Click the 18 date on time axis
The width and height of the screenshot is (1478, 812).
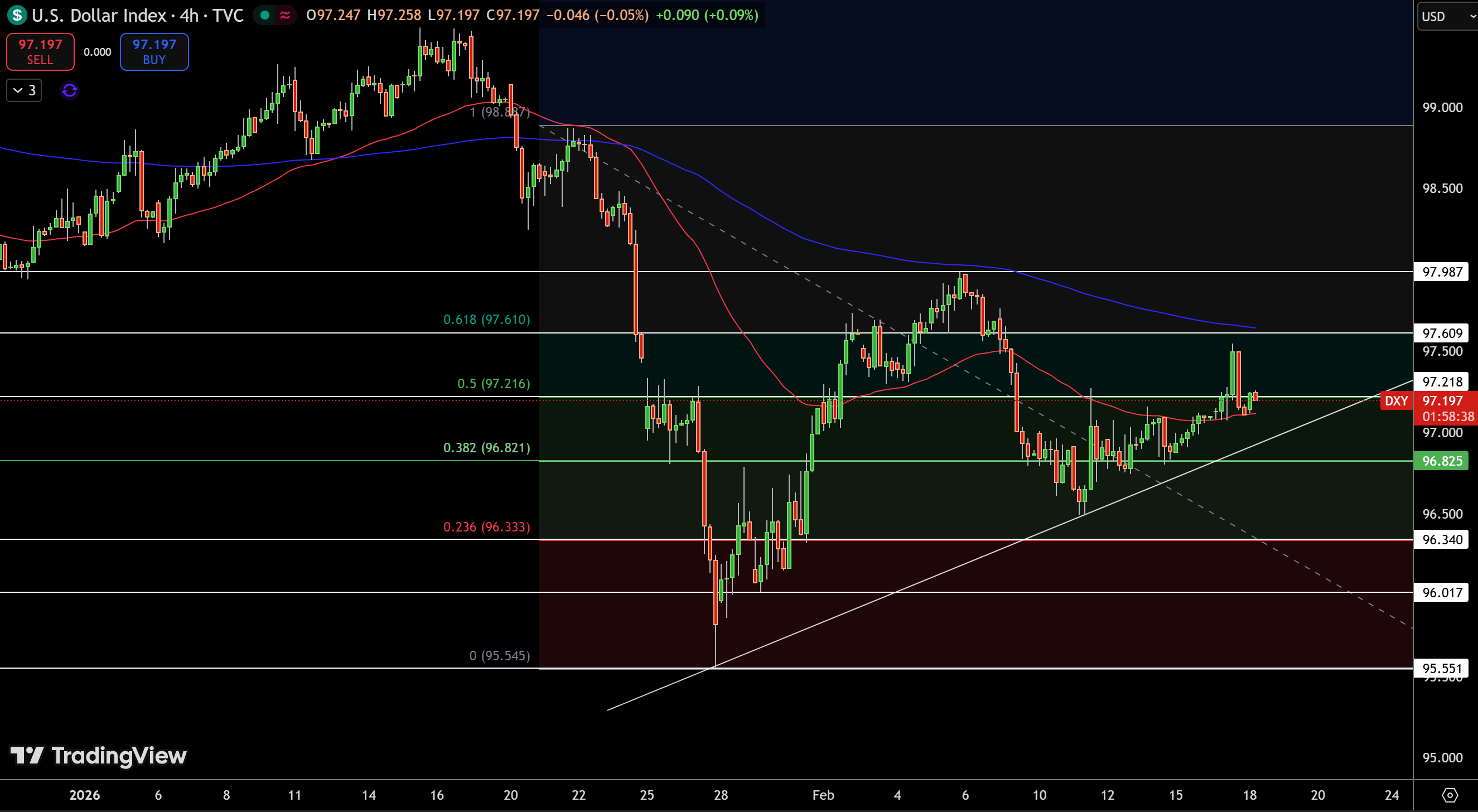pyautogui.click(x=1250, y=795)
